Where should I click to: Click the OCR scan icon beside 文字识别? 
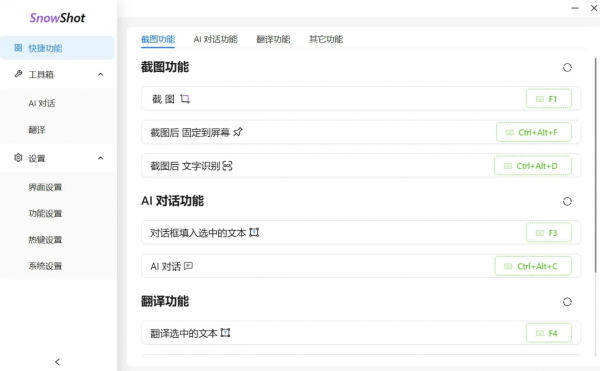tap(227, 166)
